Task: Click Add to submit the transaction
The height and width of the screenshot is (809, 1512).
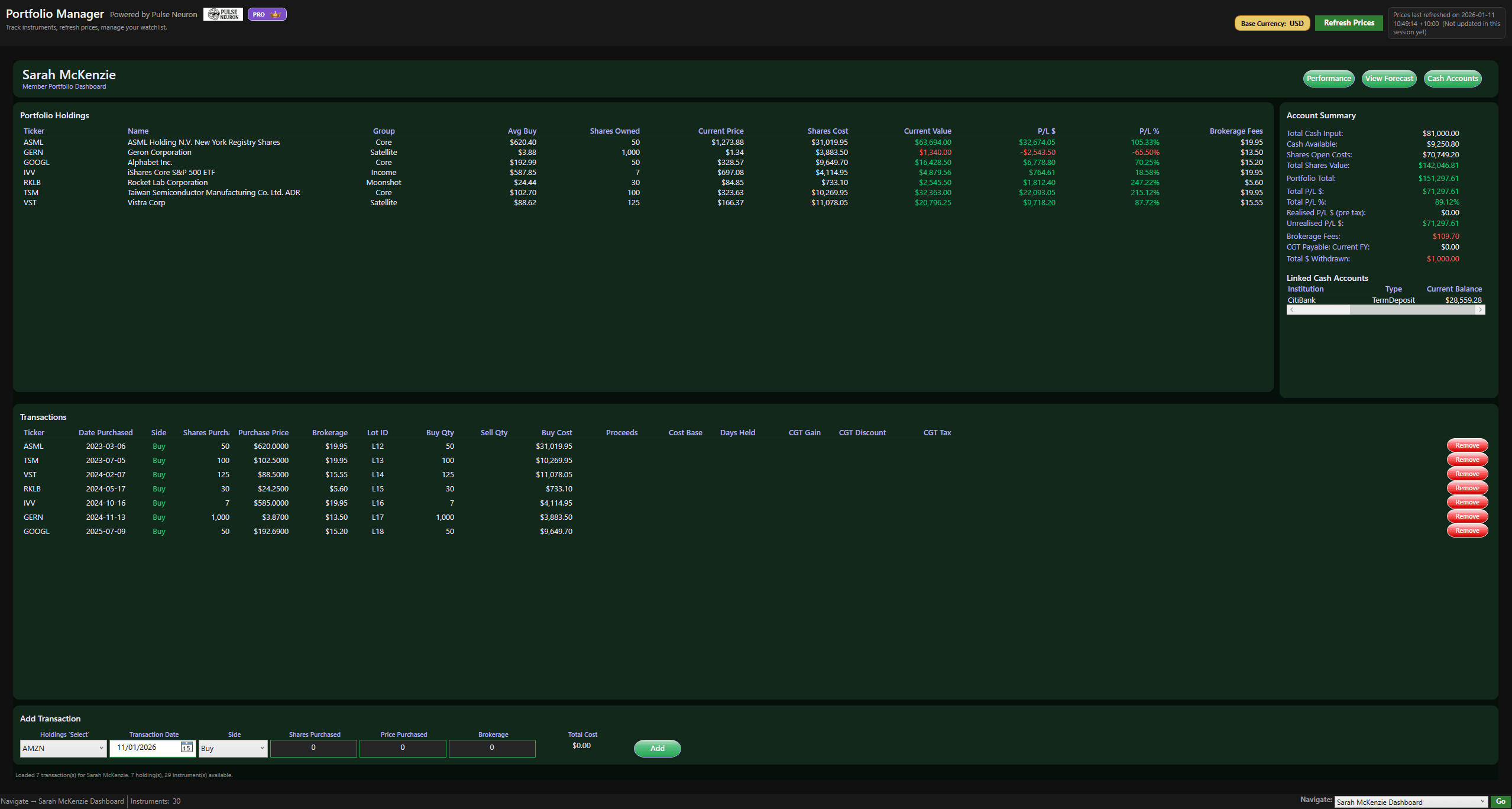Action: point(657,748)
